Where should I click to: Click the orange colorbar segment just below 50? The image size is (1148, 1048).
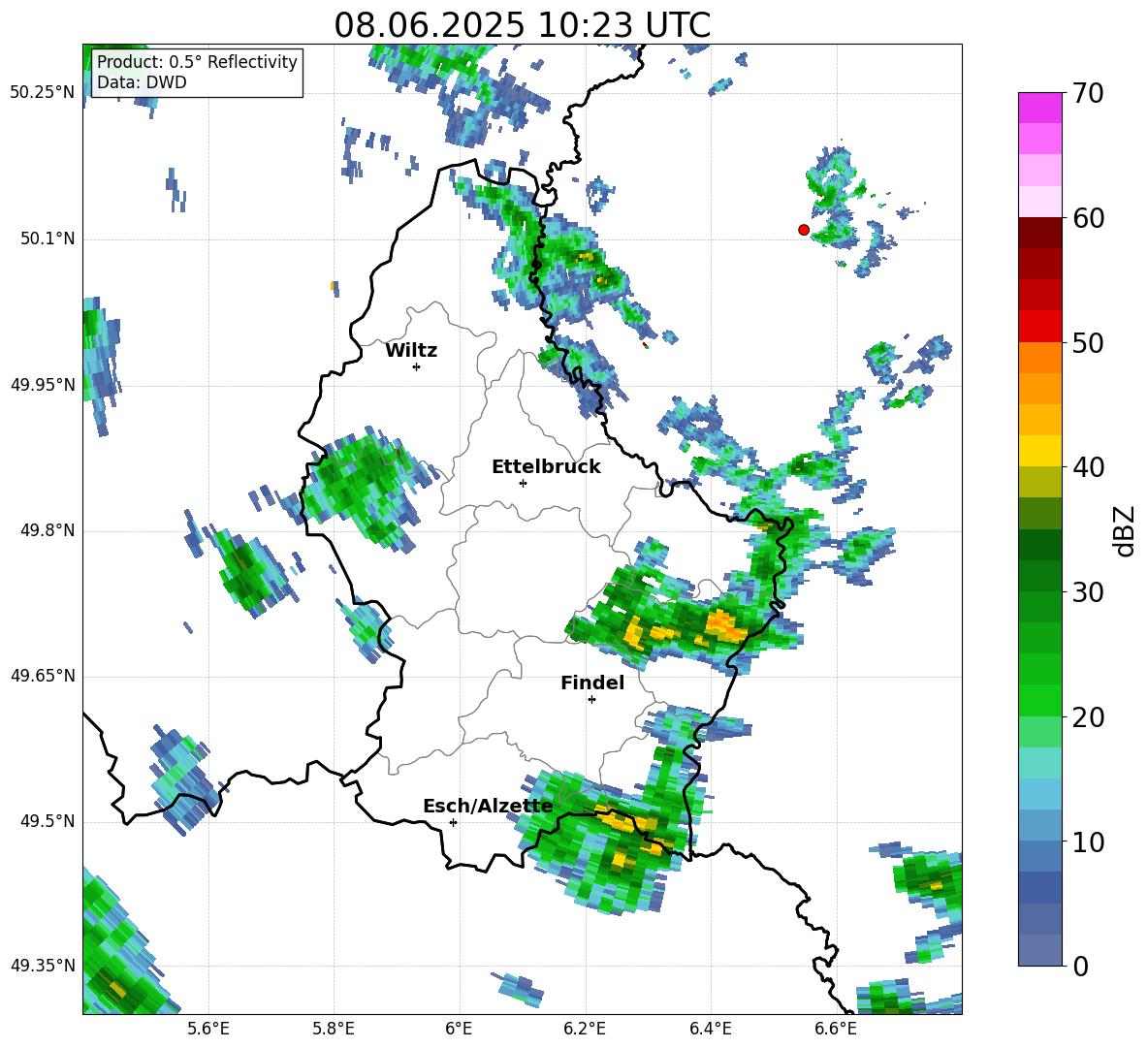coord(1039,358)
